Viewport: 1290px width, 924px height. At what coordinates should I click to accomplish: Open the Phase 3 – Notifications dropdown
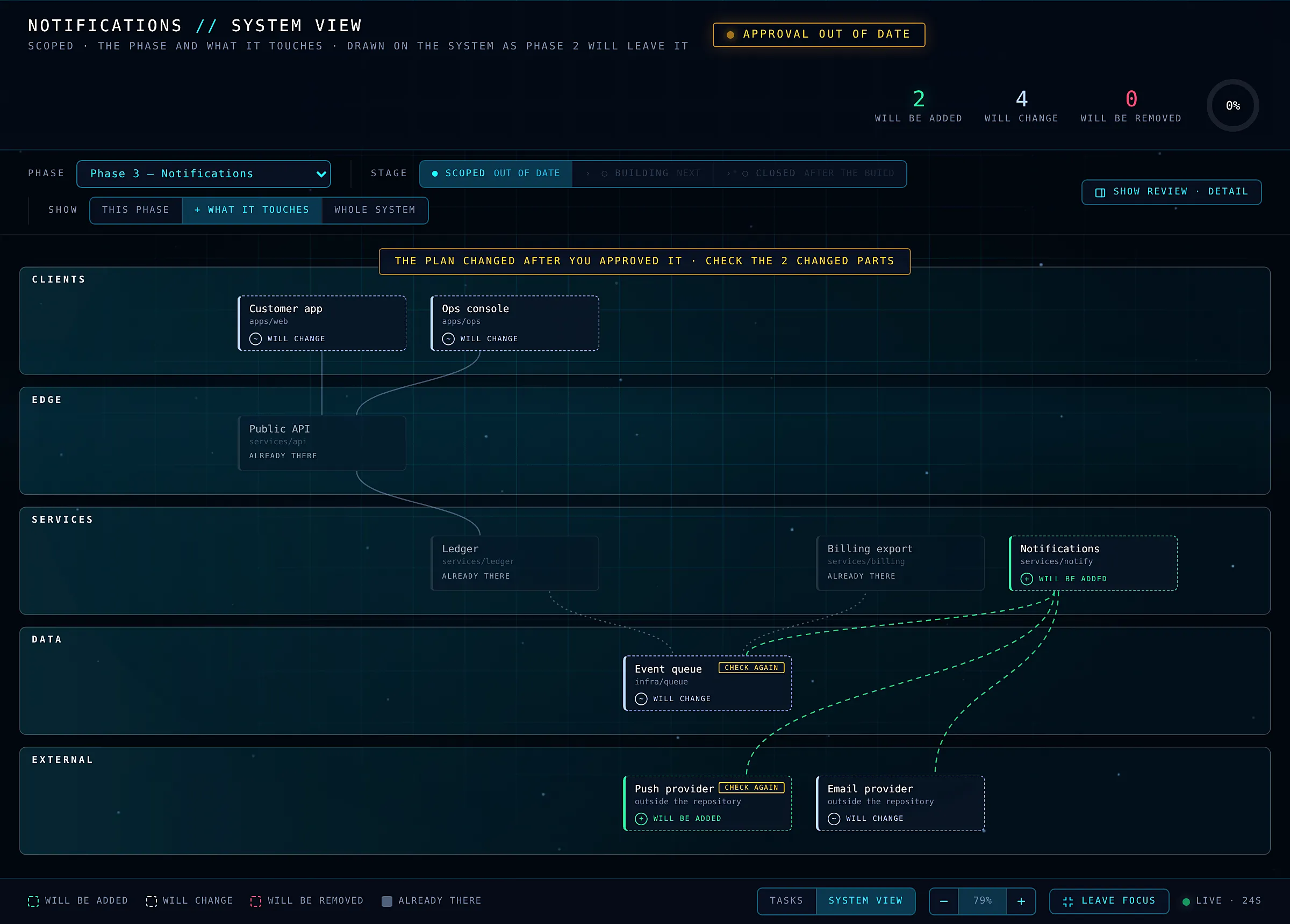tap(204, 174)
